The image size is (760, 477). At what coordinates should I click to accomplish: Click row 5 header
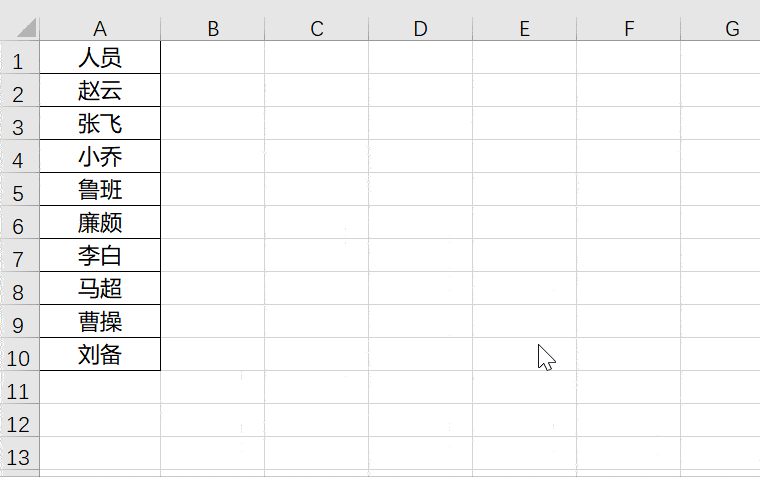[x=19, y=190]
